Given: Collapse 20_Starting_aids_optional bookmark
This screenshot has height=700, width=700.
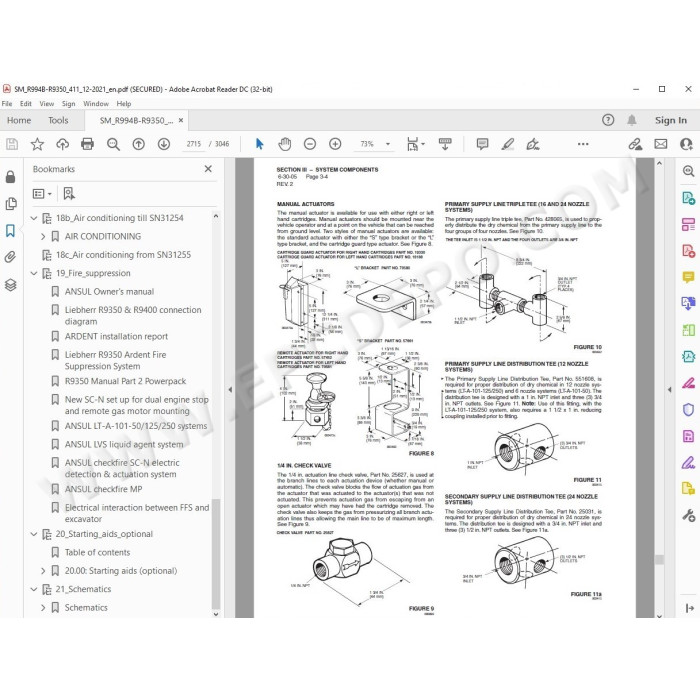Looking at the screenshot, I should (x=34, y=534).
